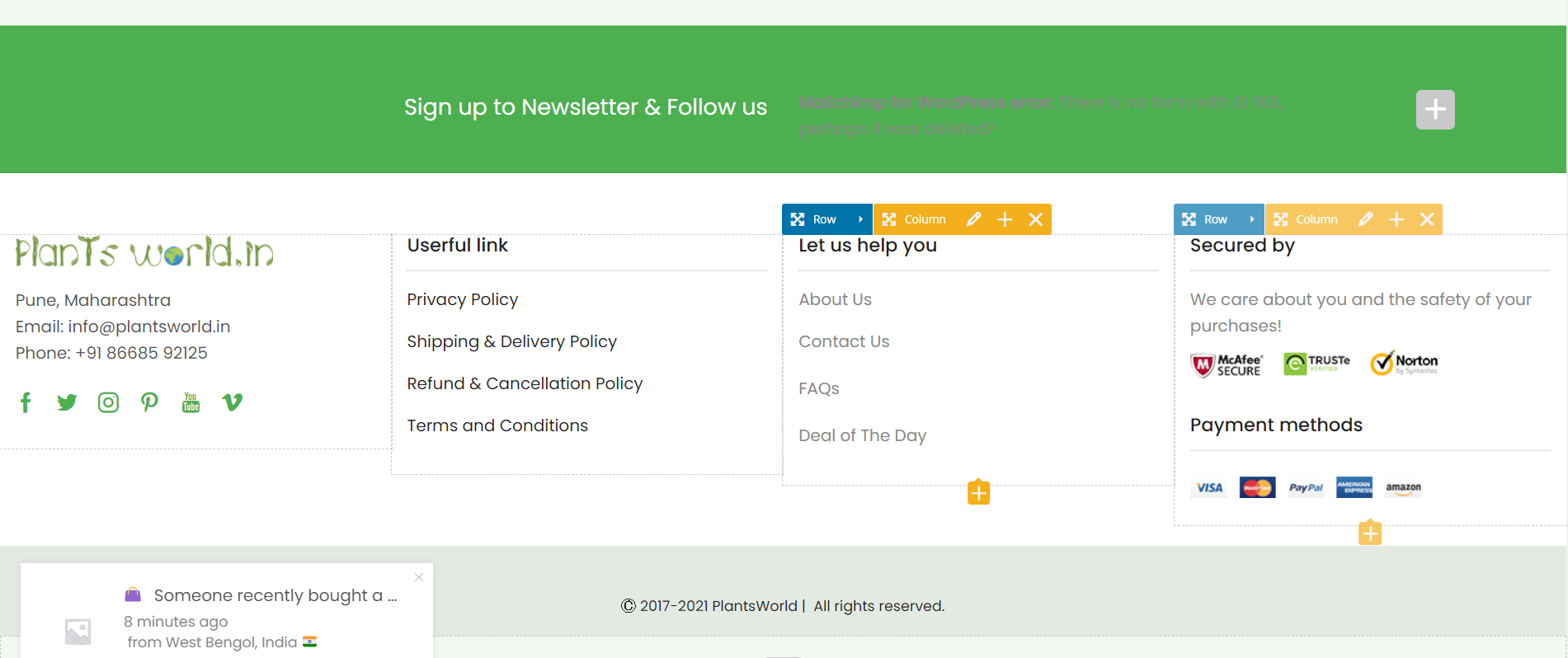This screenshot has height=658, width=1568.
Task: Add element using plus in 'Let us help you' column toolbar
Action: coord(1005,219)
